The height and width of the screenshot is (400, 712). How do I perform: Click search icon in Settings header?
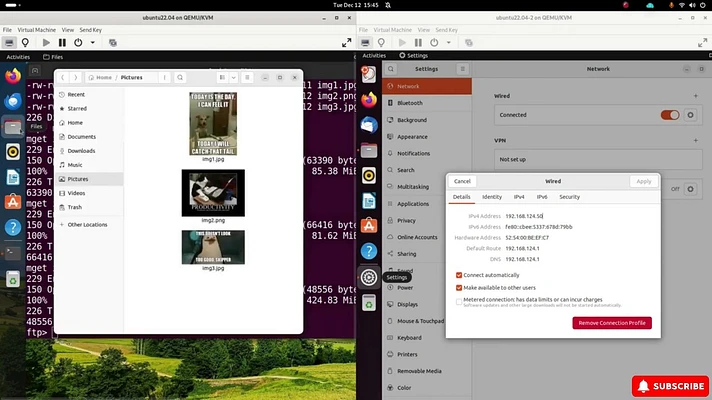pos(391,69)
